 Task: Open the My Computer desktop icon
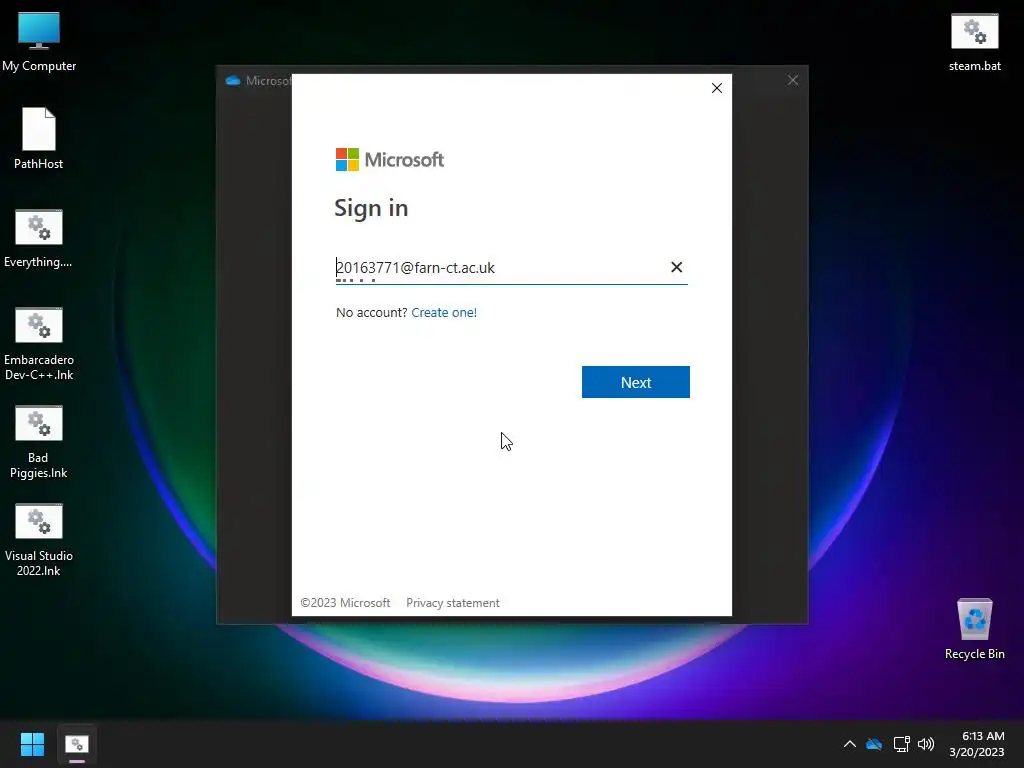(x=39, y=41)
